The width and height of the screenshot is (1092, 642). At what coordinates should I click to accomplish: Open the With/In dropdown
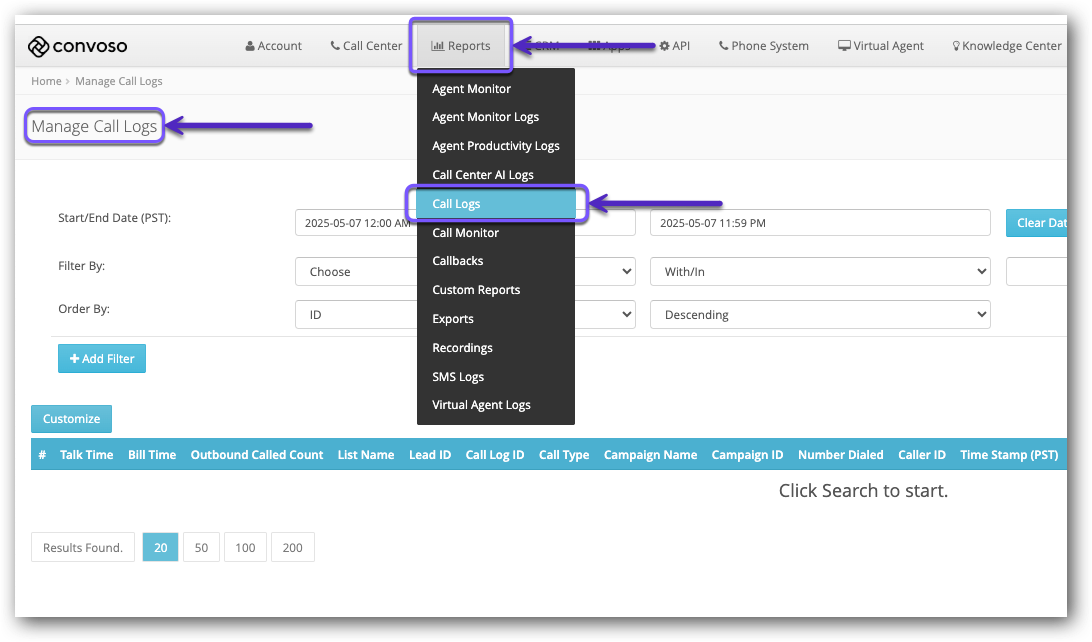[820, 272]
